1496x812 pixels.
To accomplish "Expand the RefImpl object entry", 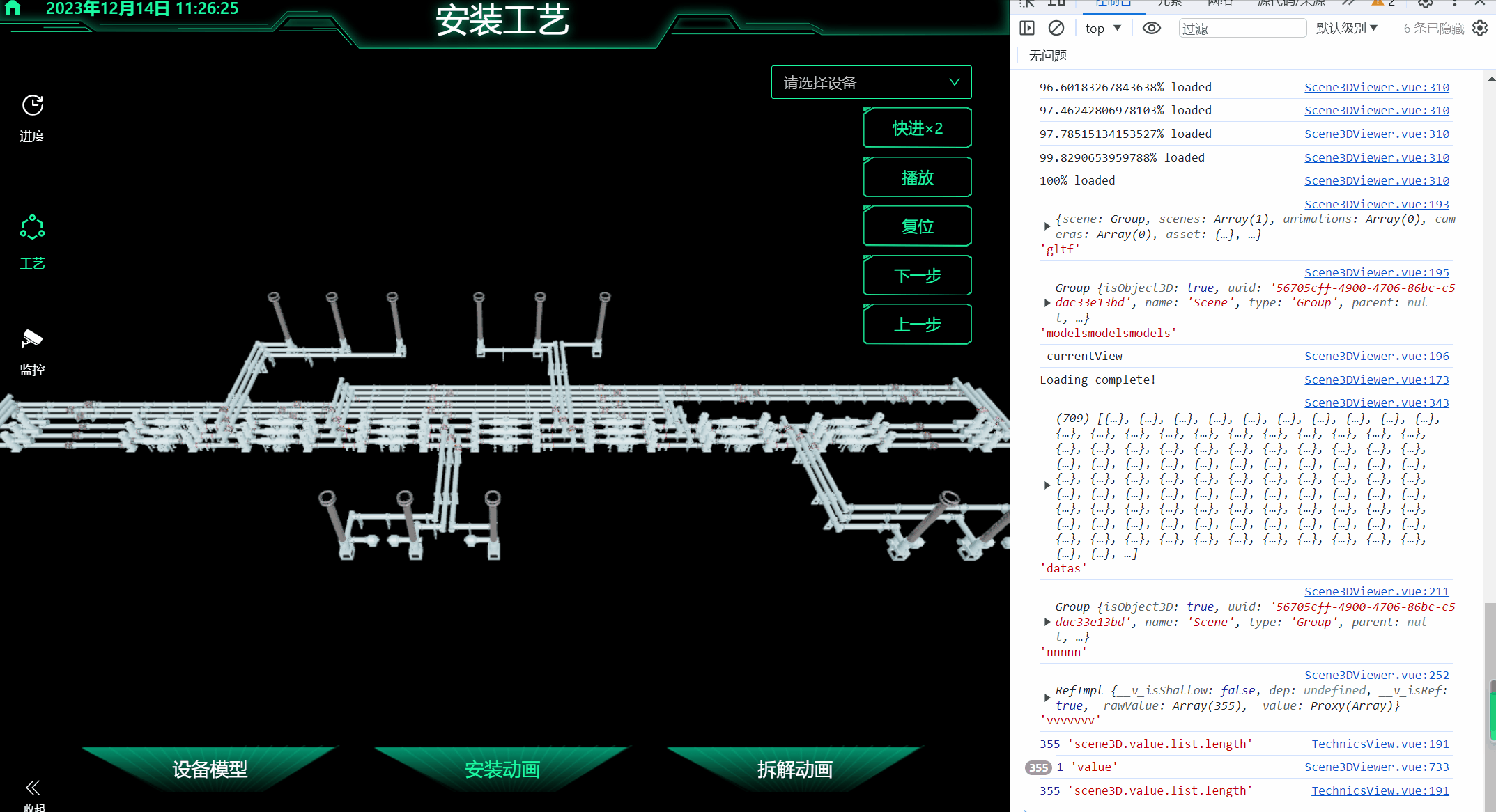I will click(1047, 698).
